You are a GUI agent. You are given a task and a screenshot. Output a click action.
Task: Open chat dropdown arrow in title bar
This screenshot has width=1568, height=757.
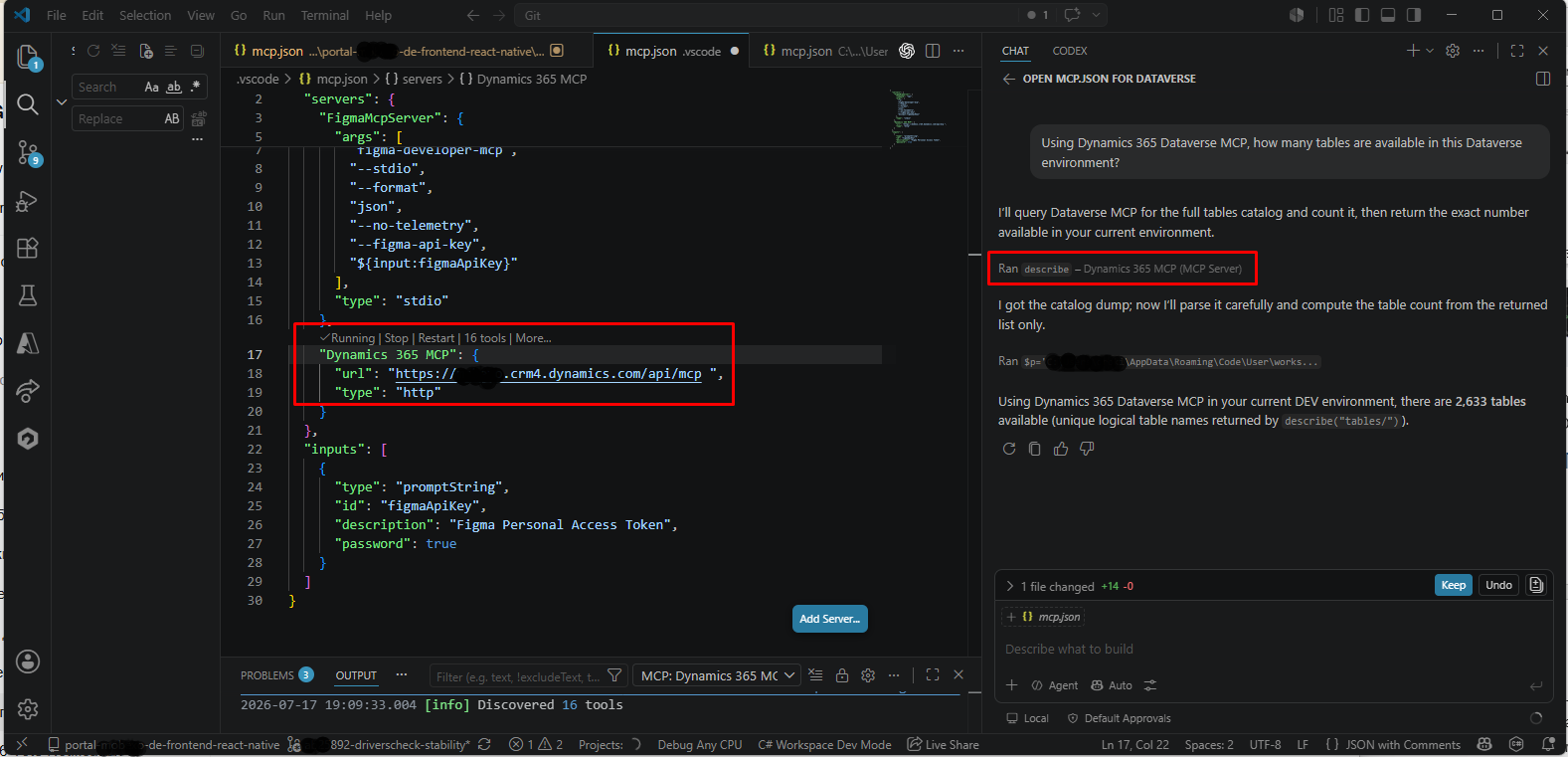click(1096, 15)
